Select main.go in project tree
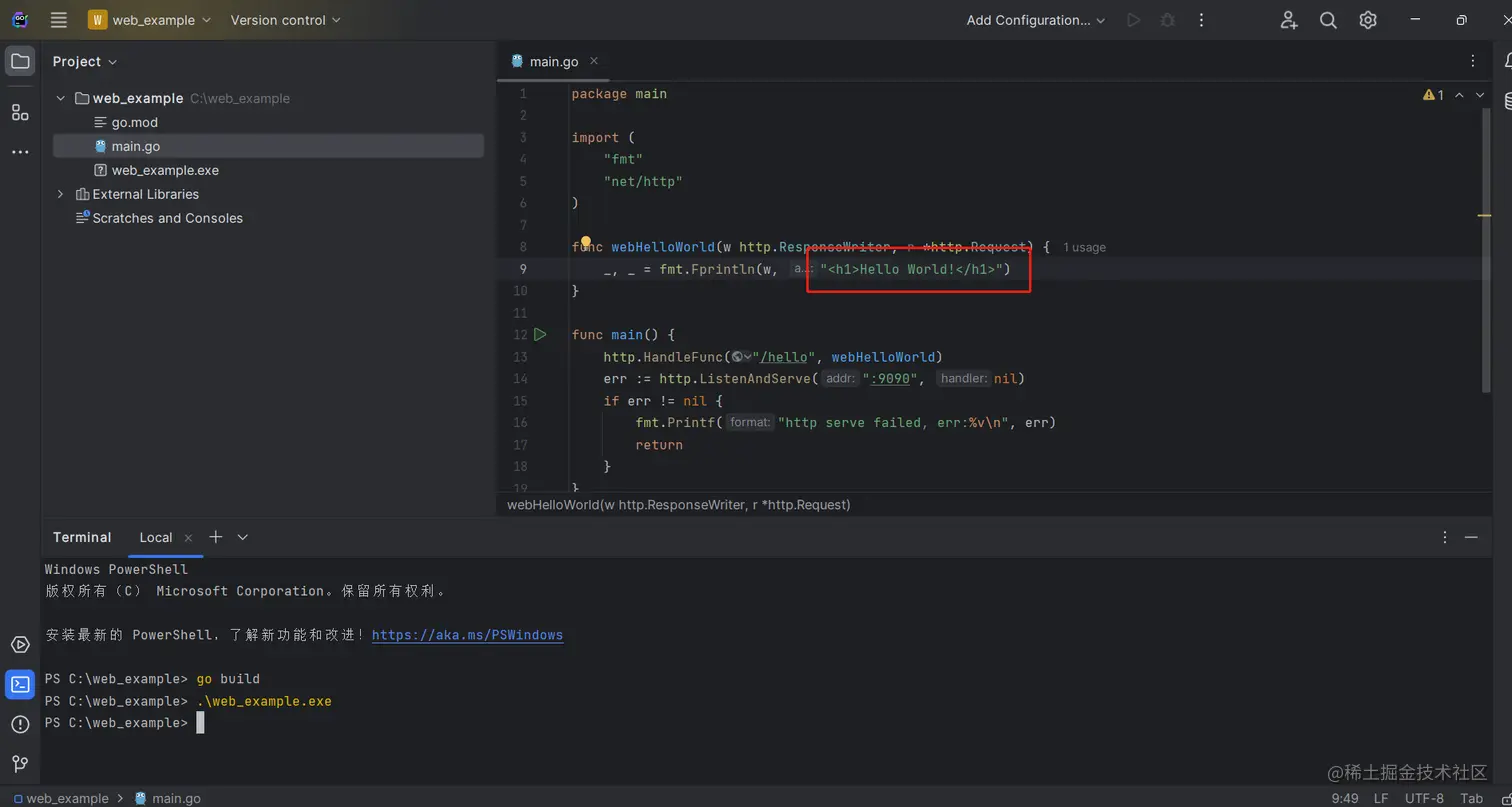This screenshot has width=1512, height=807. (x=268, y=146)
